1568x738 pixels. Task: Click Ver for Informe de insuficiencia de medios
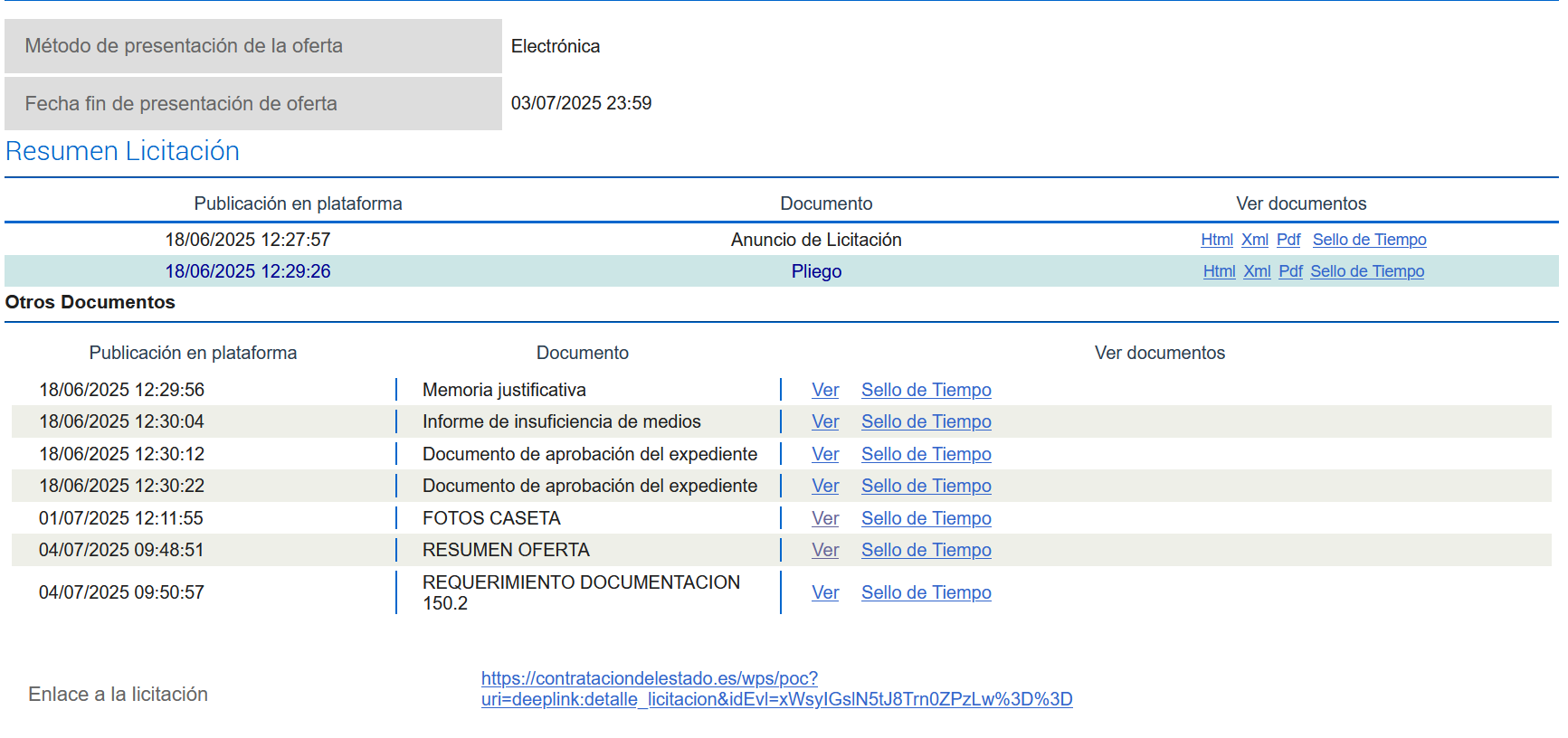tap(825, 421)
